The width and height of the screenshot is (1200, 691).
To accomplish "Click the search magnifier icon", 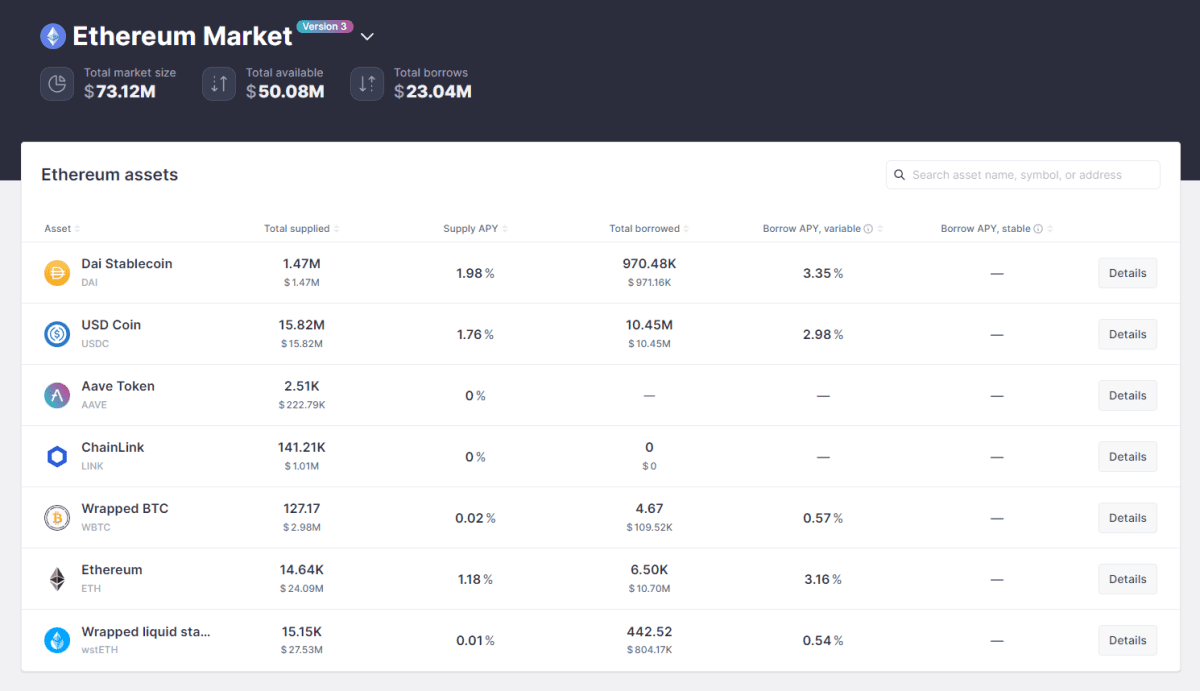I will point(900,175).
